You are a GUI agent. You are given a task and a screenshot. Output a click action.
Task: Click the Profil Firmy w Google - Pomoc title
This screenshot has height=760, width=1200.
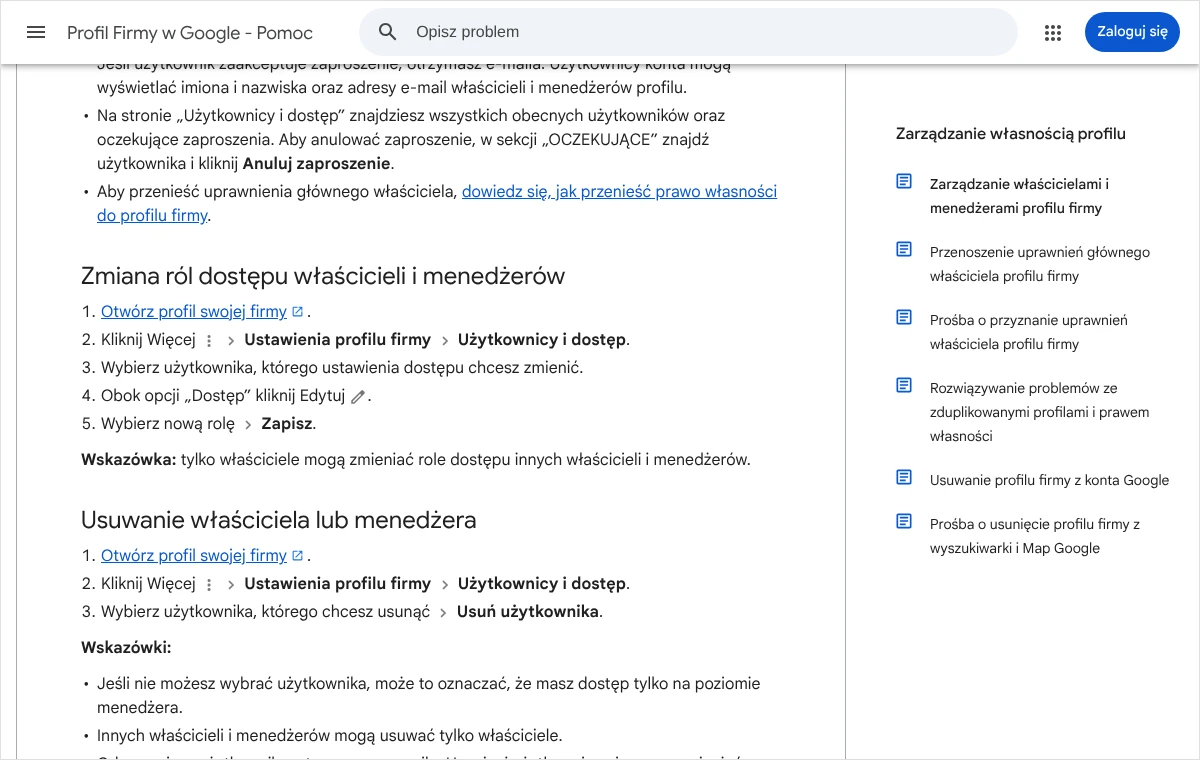[x=190, y=33]
